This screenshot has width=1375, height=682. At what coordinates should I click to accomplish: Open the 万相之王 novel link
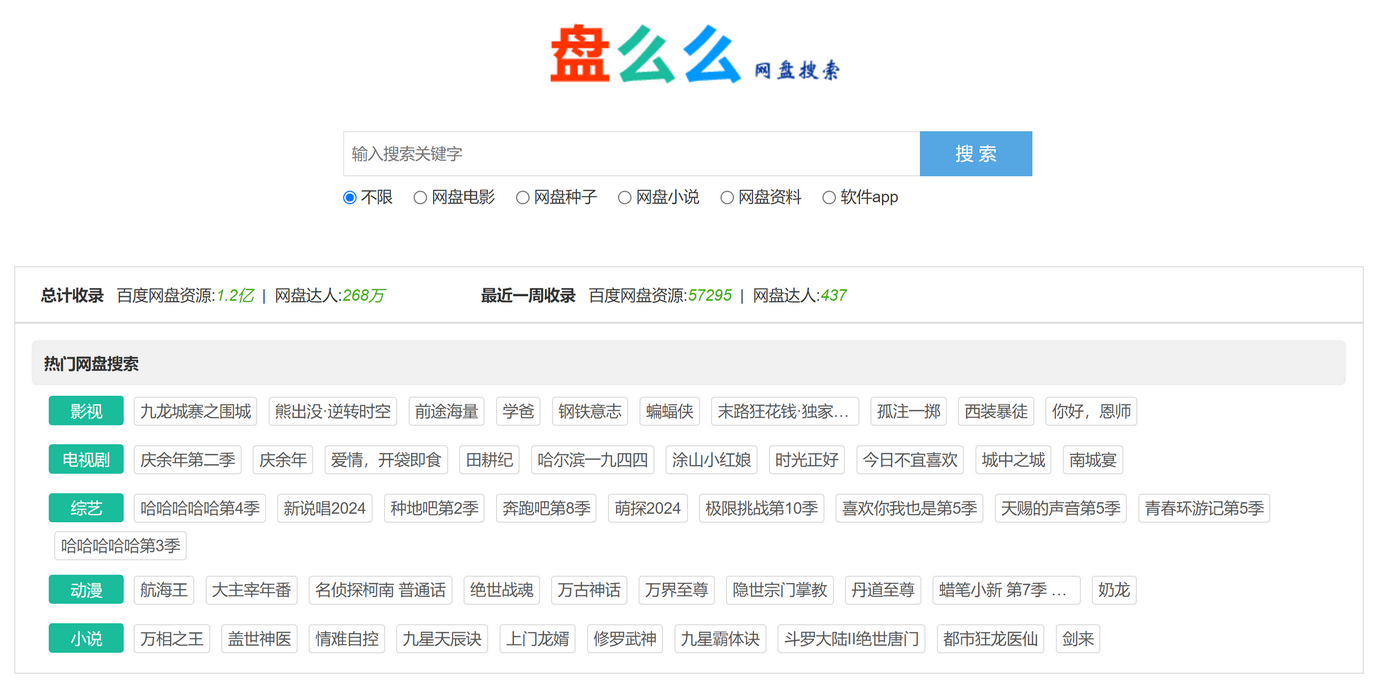coord(171,638)
